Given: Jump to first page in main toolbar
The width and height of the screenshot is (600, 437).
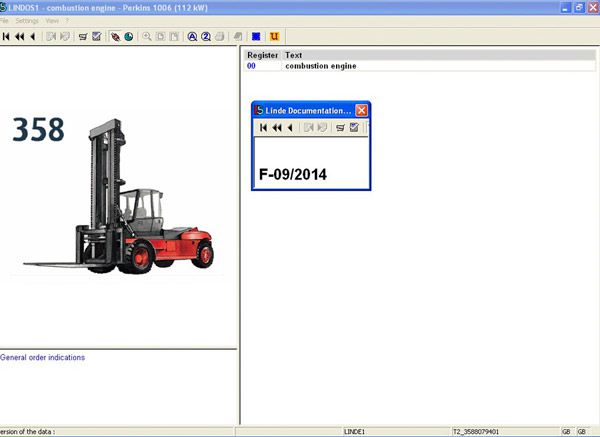Looking at the screenshot, I should click(6, 36).
